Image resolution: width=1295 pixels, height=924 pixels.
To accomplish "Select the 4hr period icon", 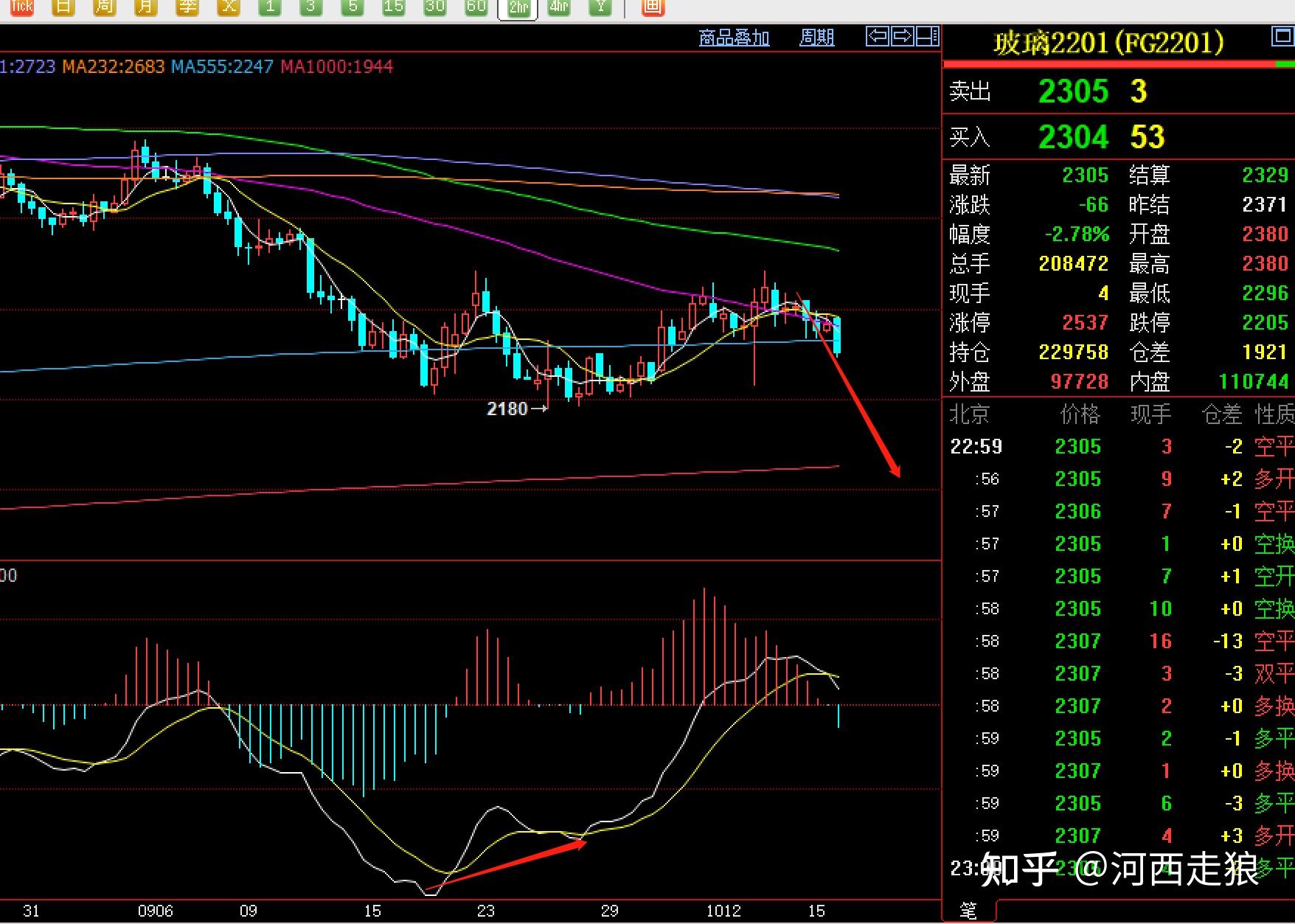I will [x=559, y=7].
